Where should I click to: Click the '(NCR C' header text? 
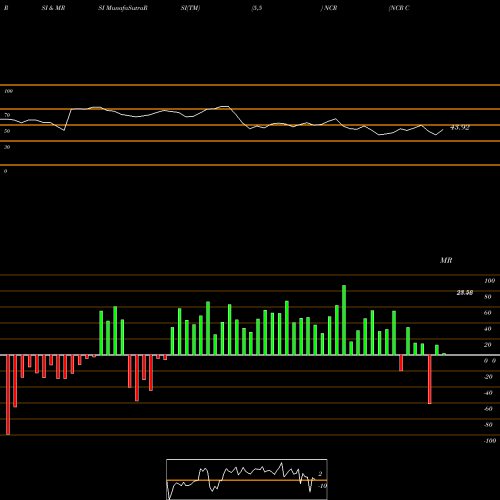399,8
